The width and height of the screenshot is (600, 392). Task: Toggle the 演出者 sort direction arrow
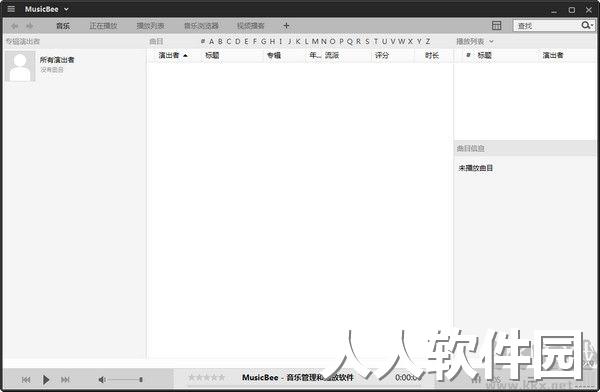[x=186, y=56]
